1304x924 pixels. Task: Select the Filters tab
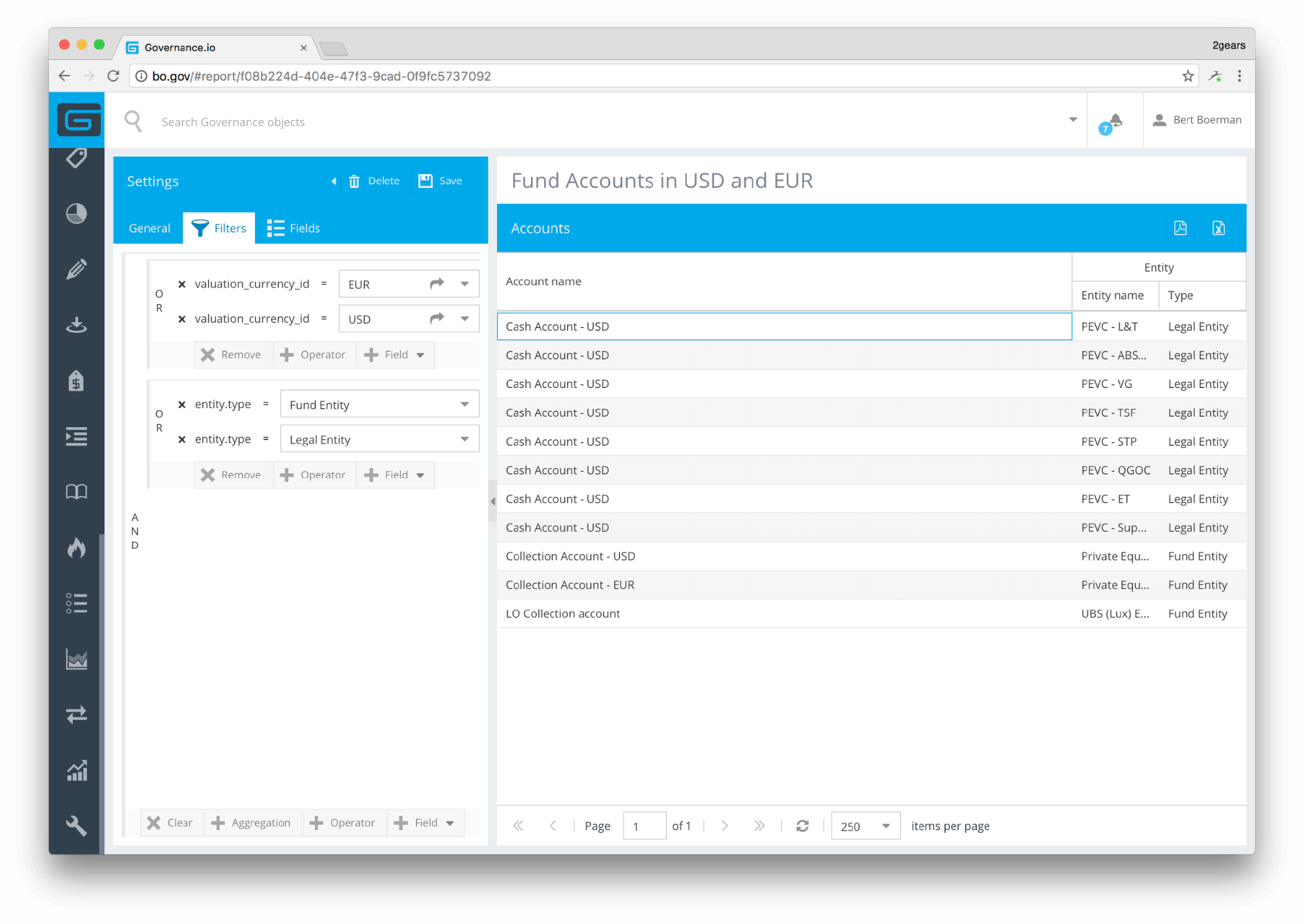tap(219, 228)
